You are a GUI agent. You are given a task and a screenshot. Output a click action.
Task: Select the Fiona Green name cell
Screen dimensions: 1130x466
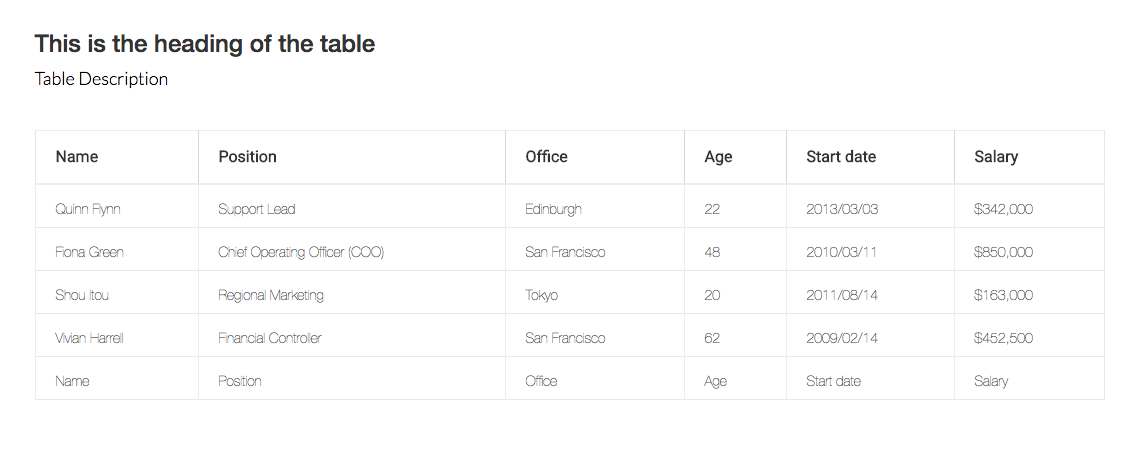[117, 252]
